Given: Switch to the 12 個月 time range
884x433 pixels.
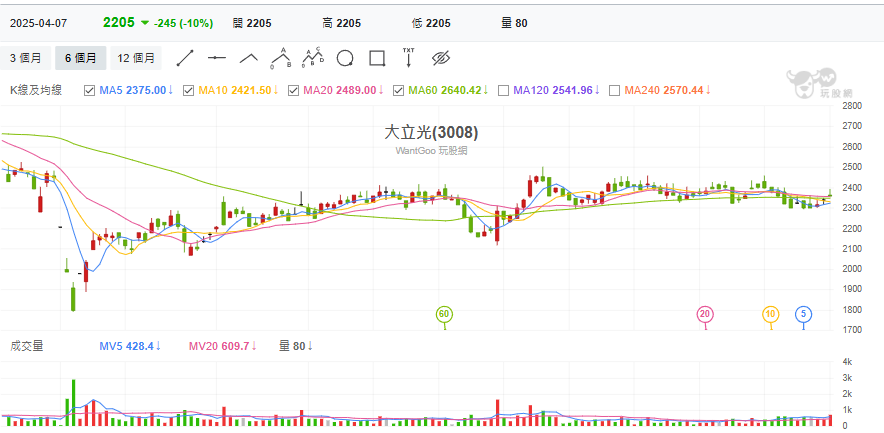Looking at the screenshot, I should [x=136, y=58].
